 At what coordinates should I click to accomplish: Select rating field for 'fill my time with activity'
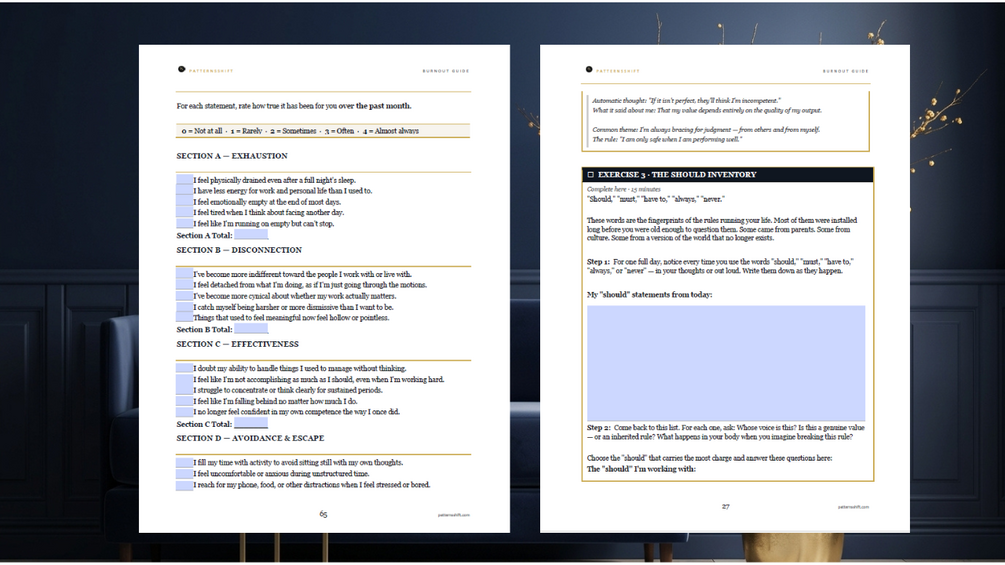(185, 463)
